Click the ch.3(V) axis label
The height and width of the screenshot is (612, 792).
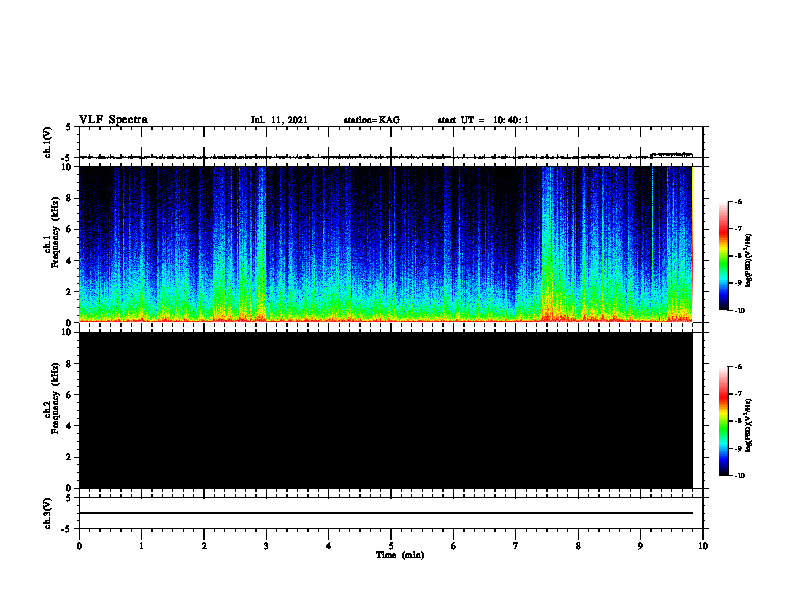[47, 513]
